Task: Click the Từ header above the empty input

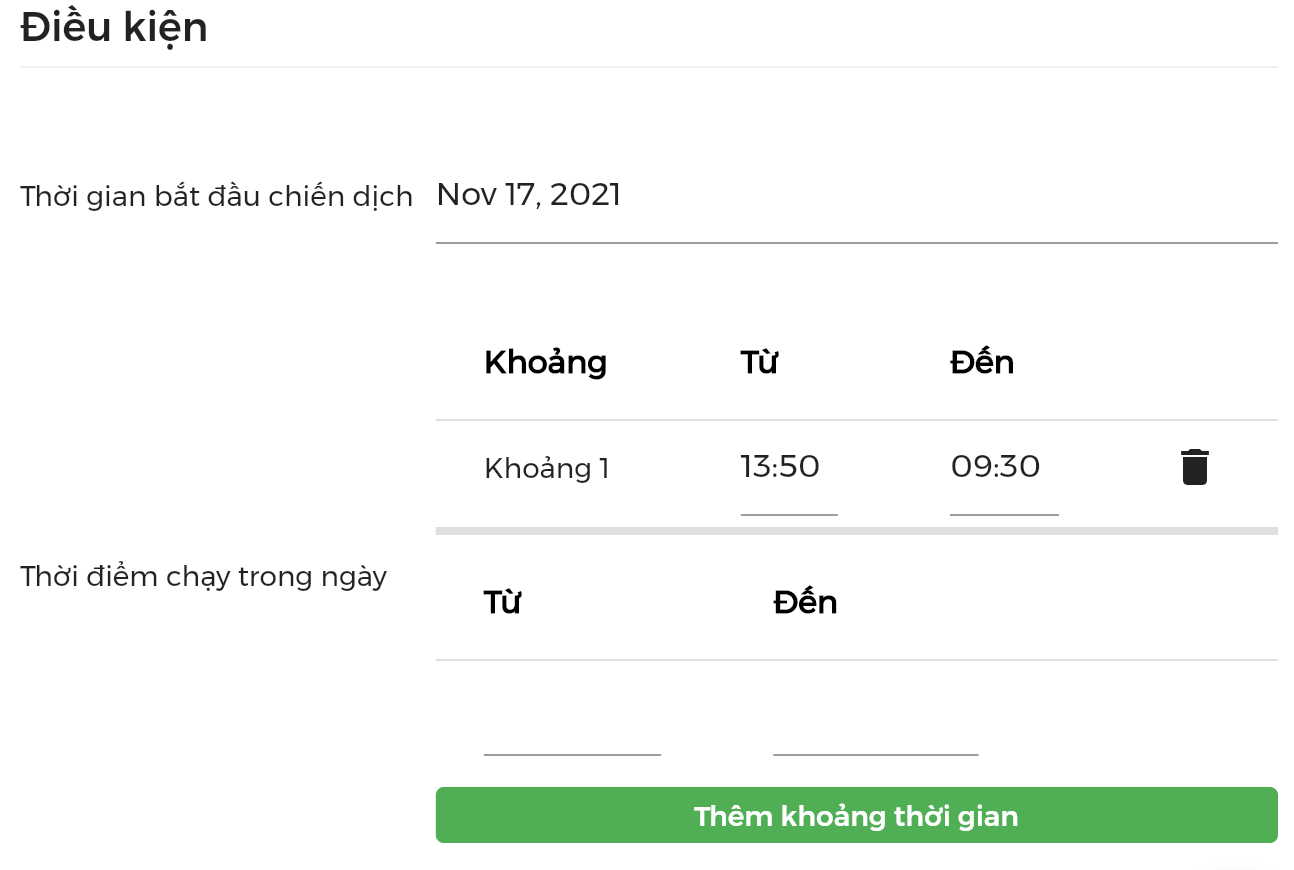Action: click(x=502, y=602)
